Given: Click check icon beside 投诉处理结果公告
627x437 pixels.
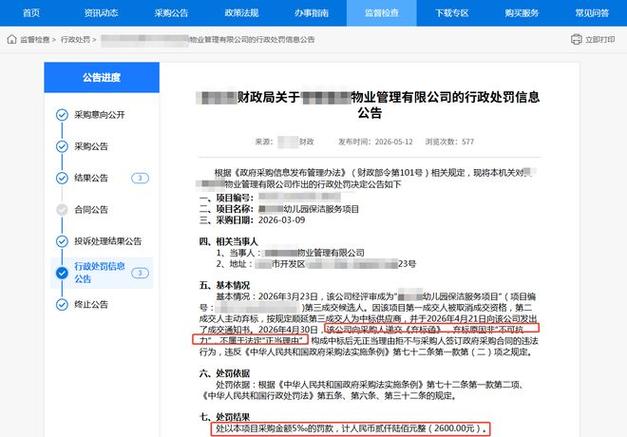Looking at the screenshot, I should point(62,241).
